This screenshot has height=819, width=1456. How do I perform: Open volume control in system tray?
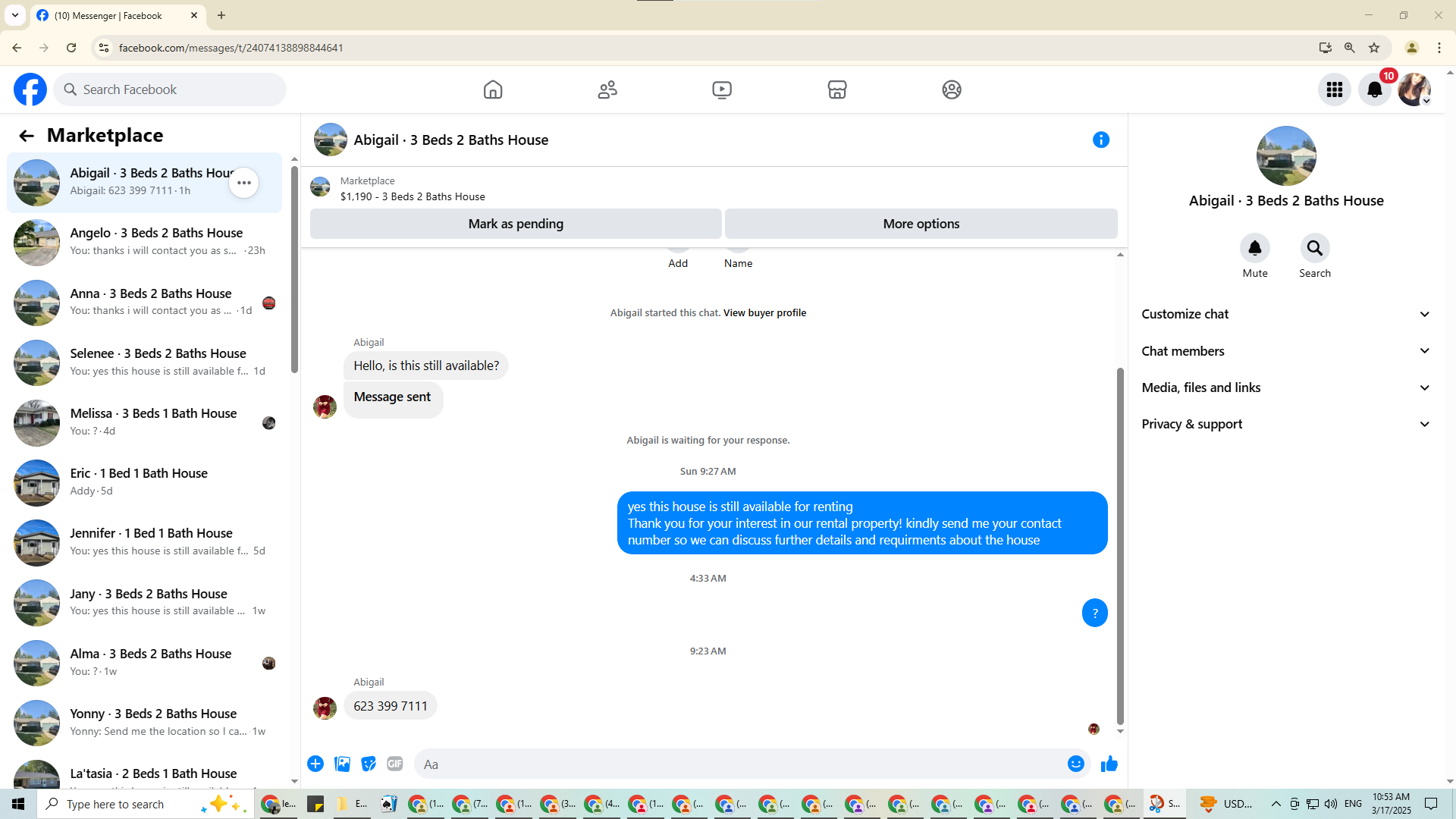1331,804
